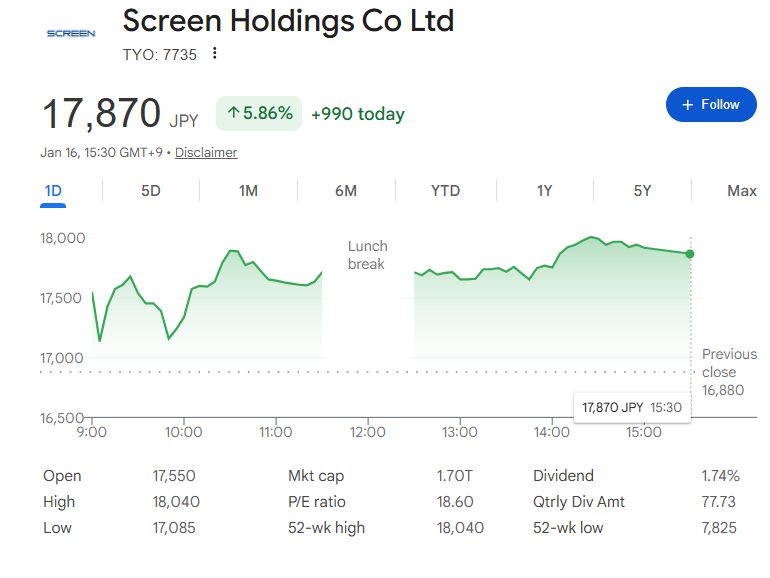Open the Disclaimer link

206,153
